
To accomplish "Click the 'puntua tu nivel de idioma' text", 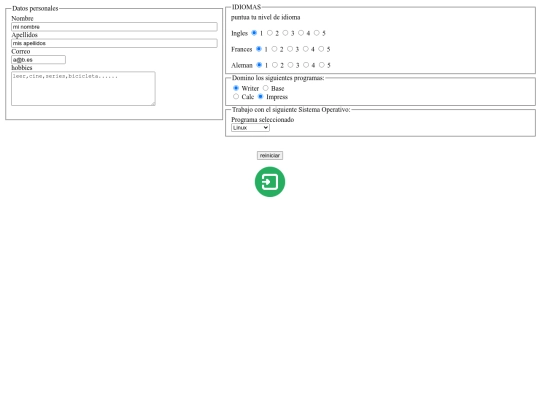I will 266,17.
